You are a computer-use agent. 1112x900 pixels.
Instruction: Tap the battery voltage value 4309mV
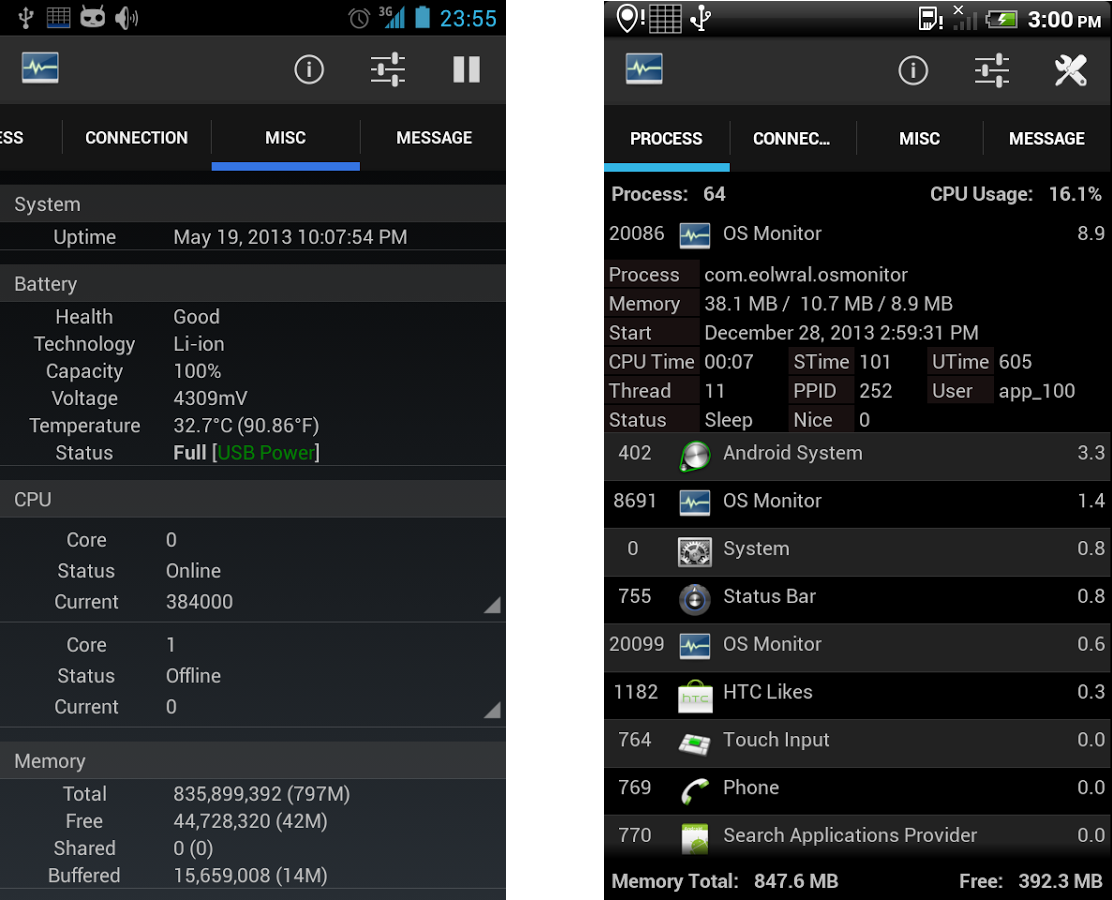[211, 399]
